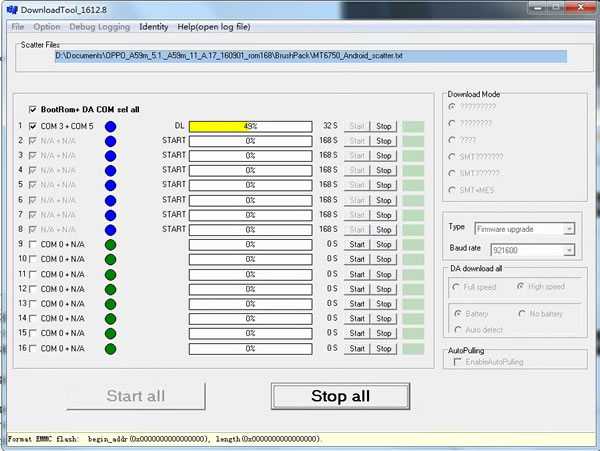Click the Scatter Files path field
This screenshot has height=451, width=600.
[x=310, y=56]
